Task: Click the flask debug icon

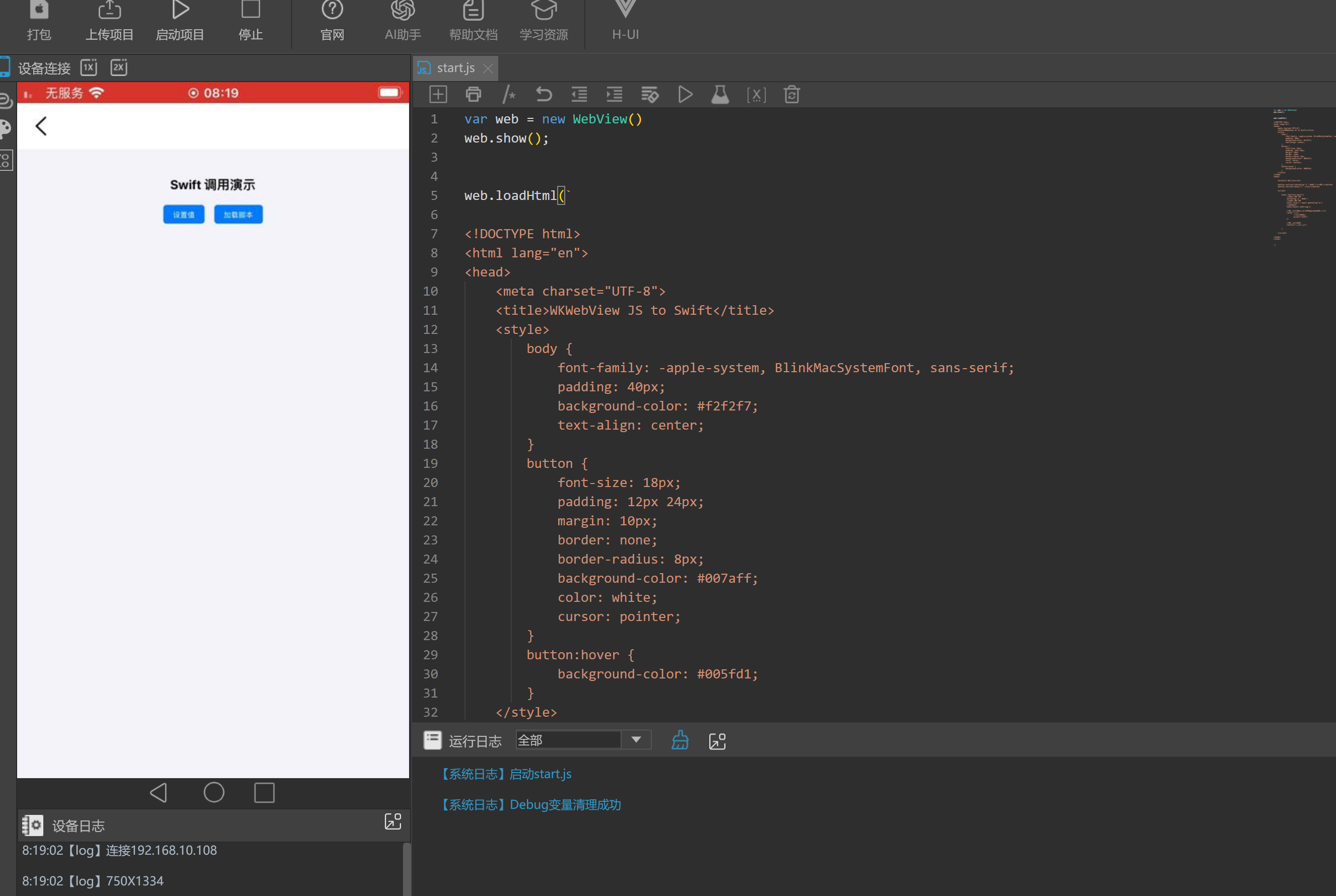Action: click(x=720, y=94)
